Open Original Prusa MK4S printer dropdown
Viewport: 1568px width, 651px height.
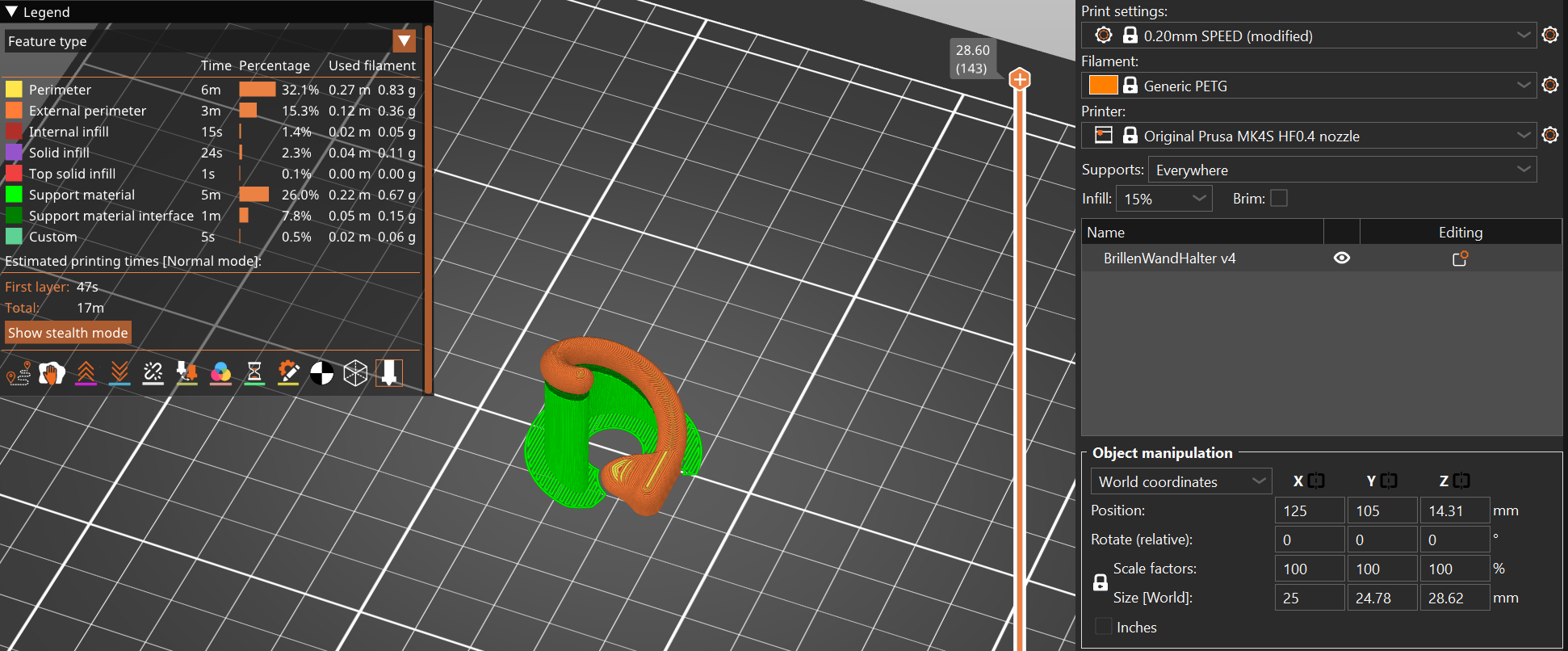click(1309, 135)
